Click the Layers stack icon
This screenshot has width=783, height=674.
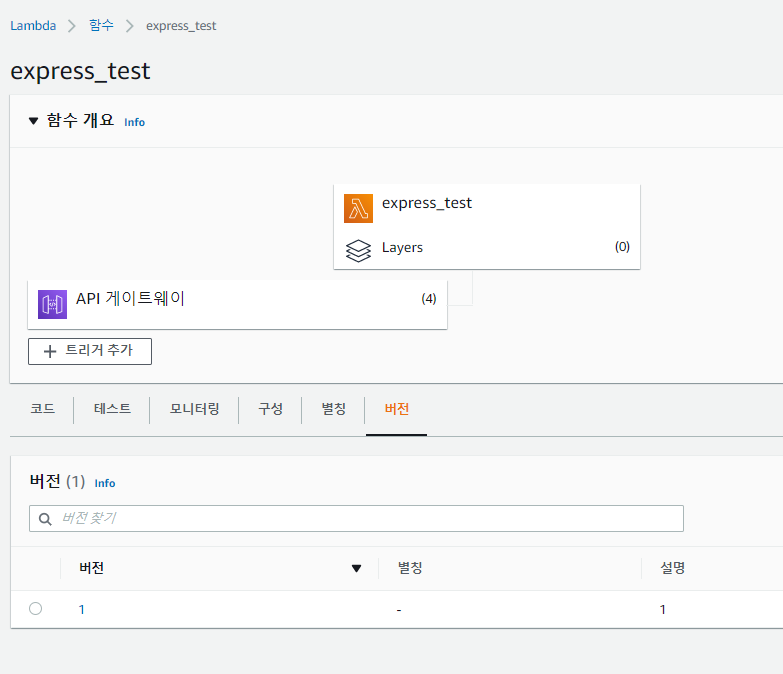click(358, 250)
